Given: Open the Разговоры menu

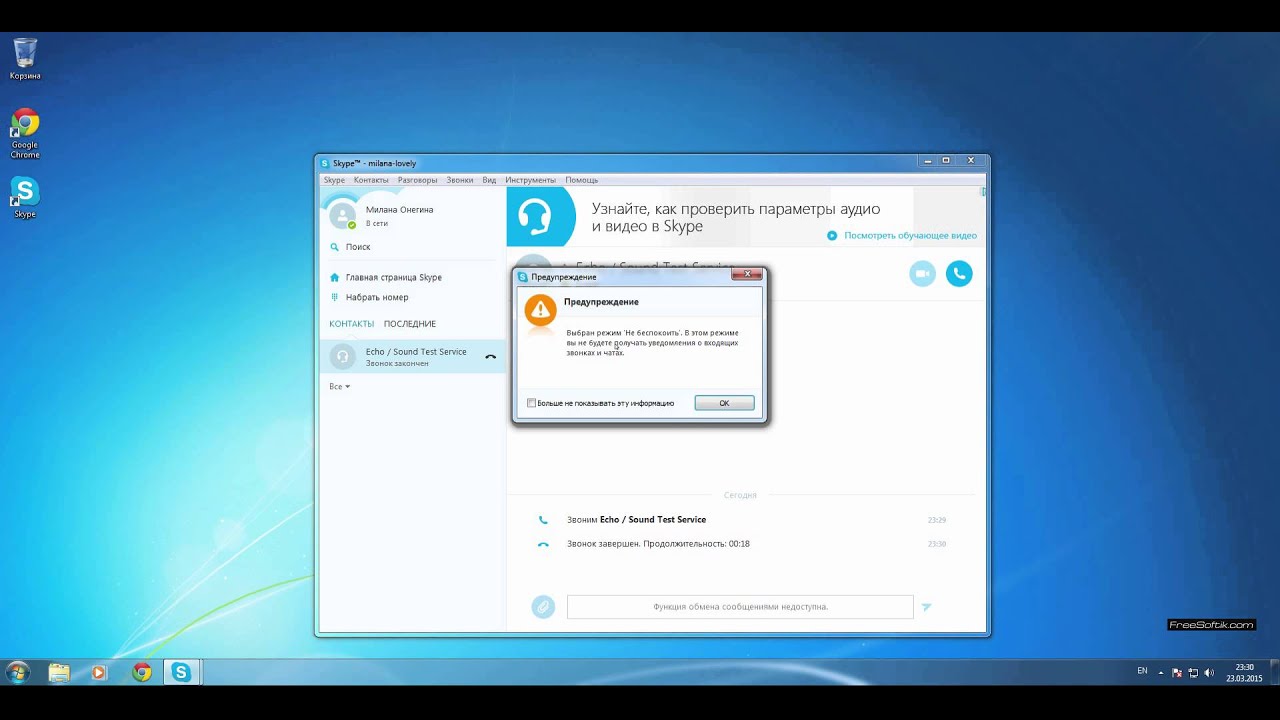Looking at the screenshot, I should [x=417, y=180].
